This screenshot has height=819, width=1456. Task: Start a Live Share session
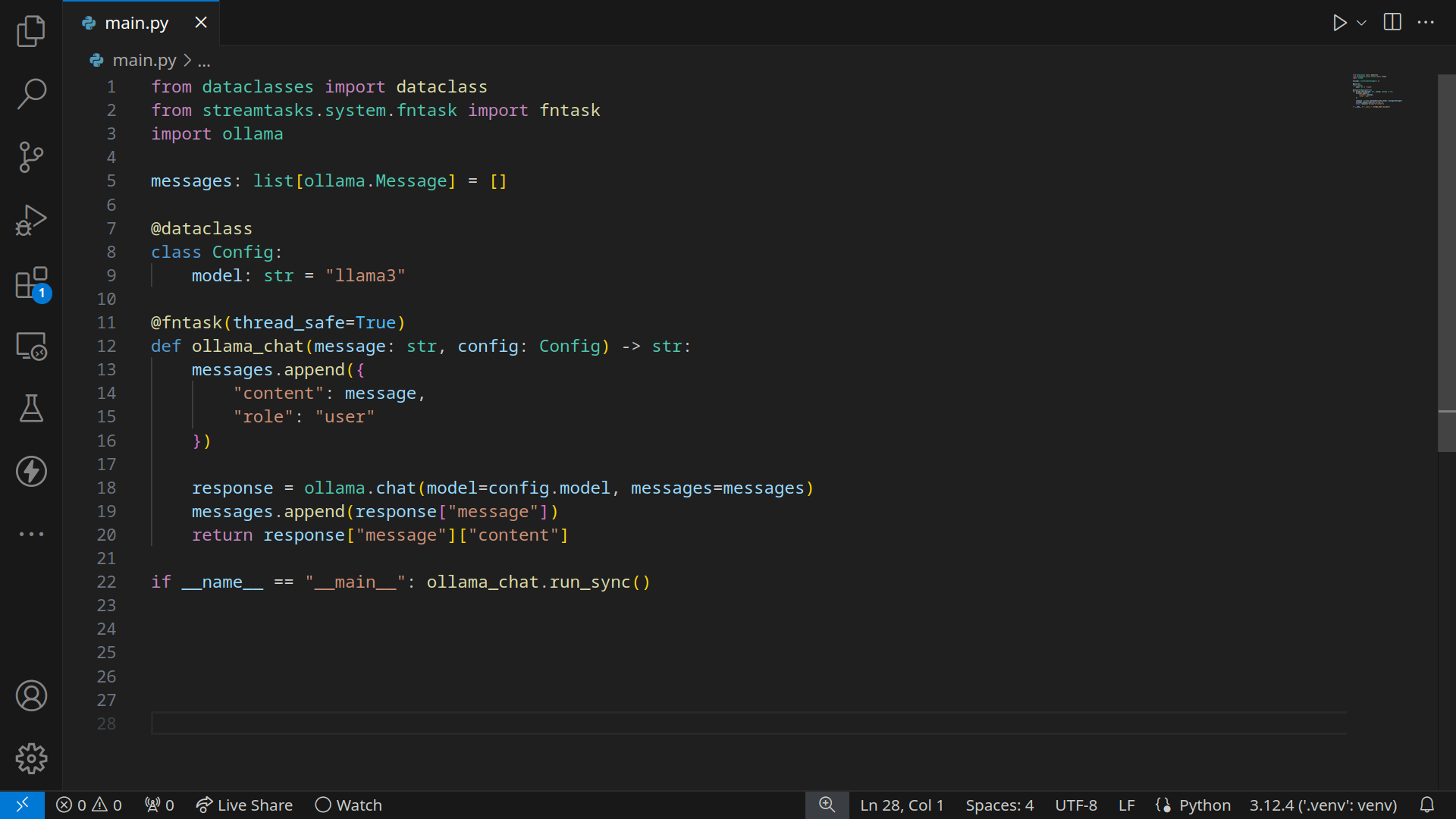tap(244, 805)
